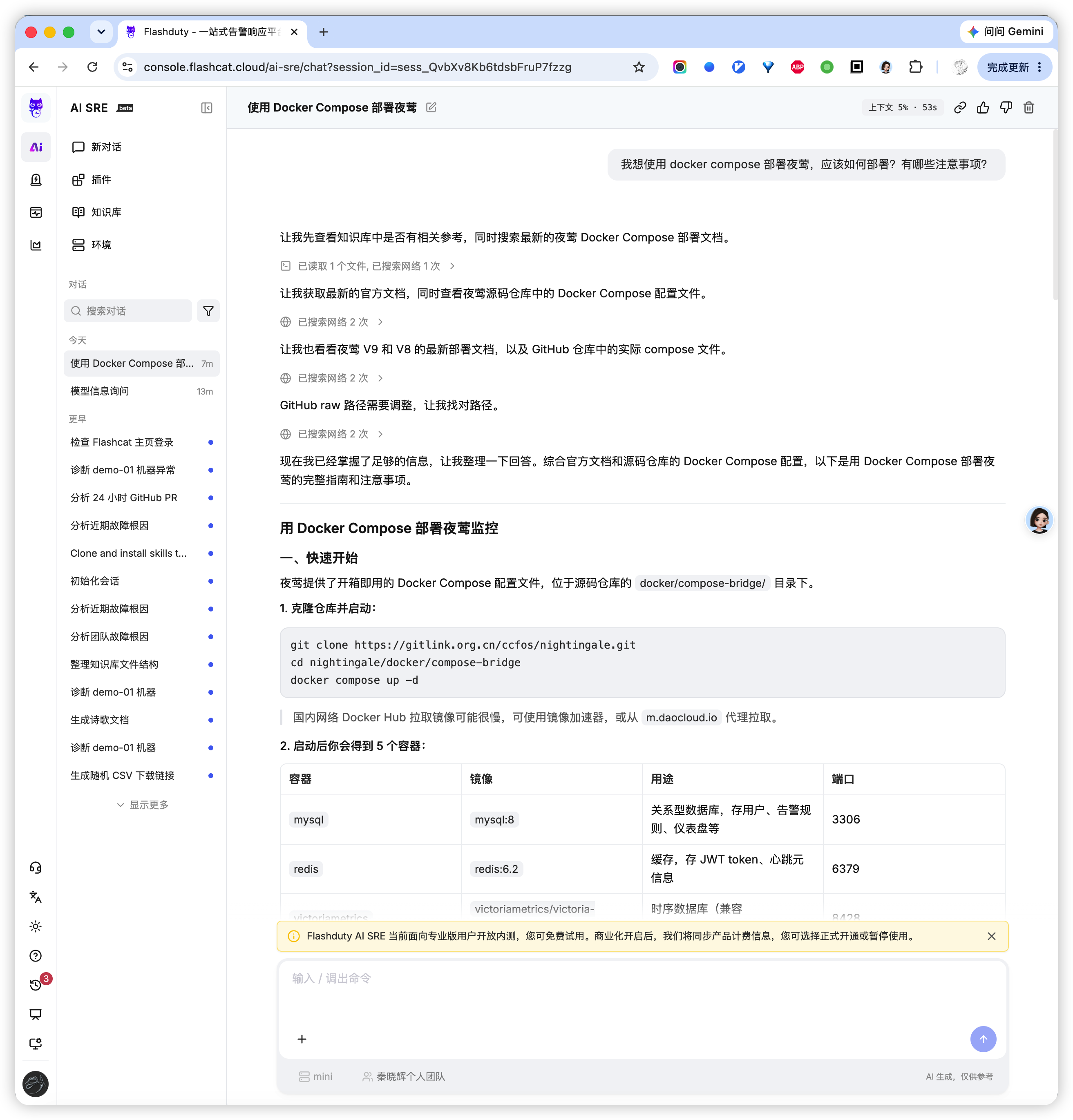This screenshot has width=1073, height=1120.
Task: Expand '显示更多' conversations list
Action: point(142,805)
